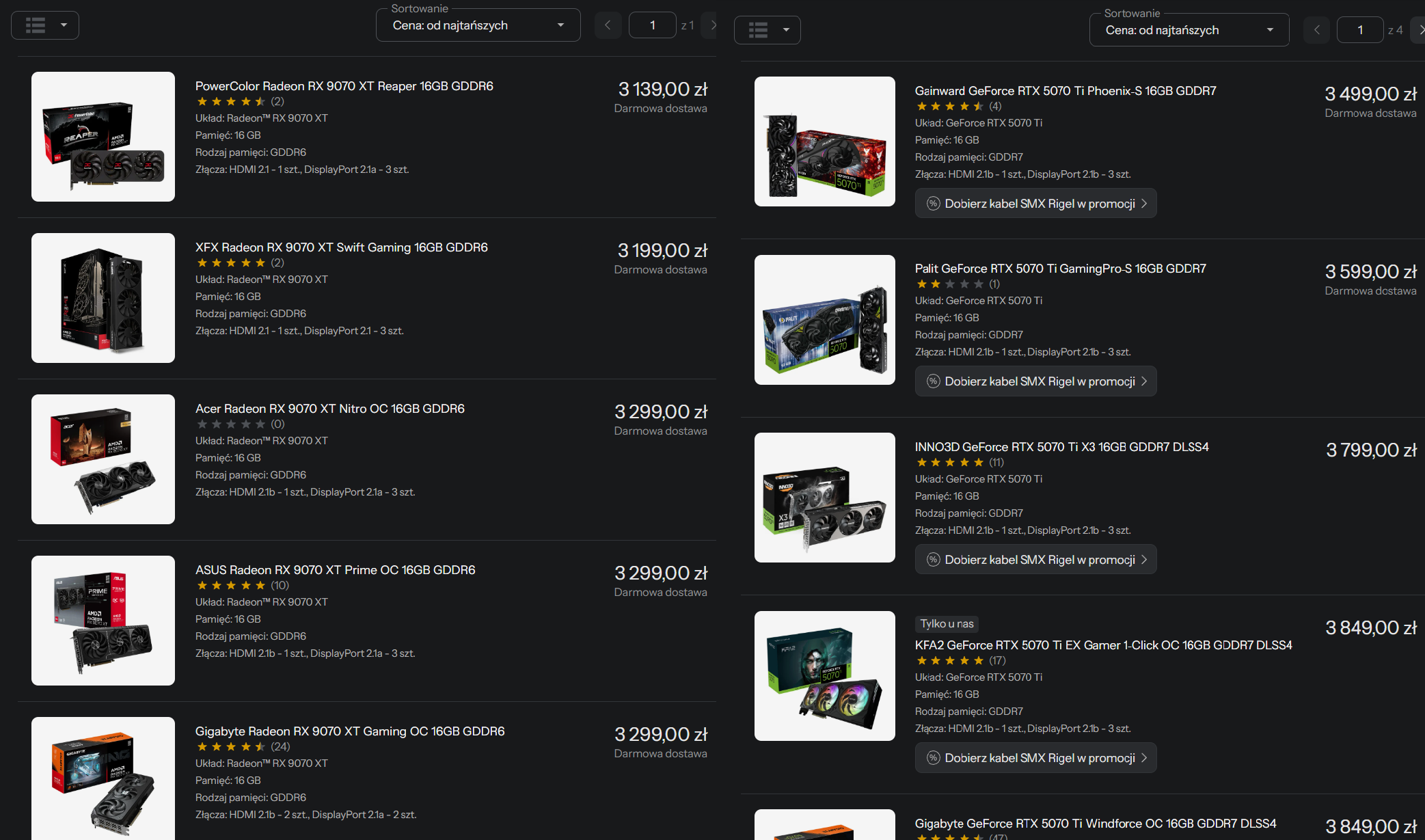Open list view switcher in left Radeon panel

pyautogui.click(x=45, y=25)
